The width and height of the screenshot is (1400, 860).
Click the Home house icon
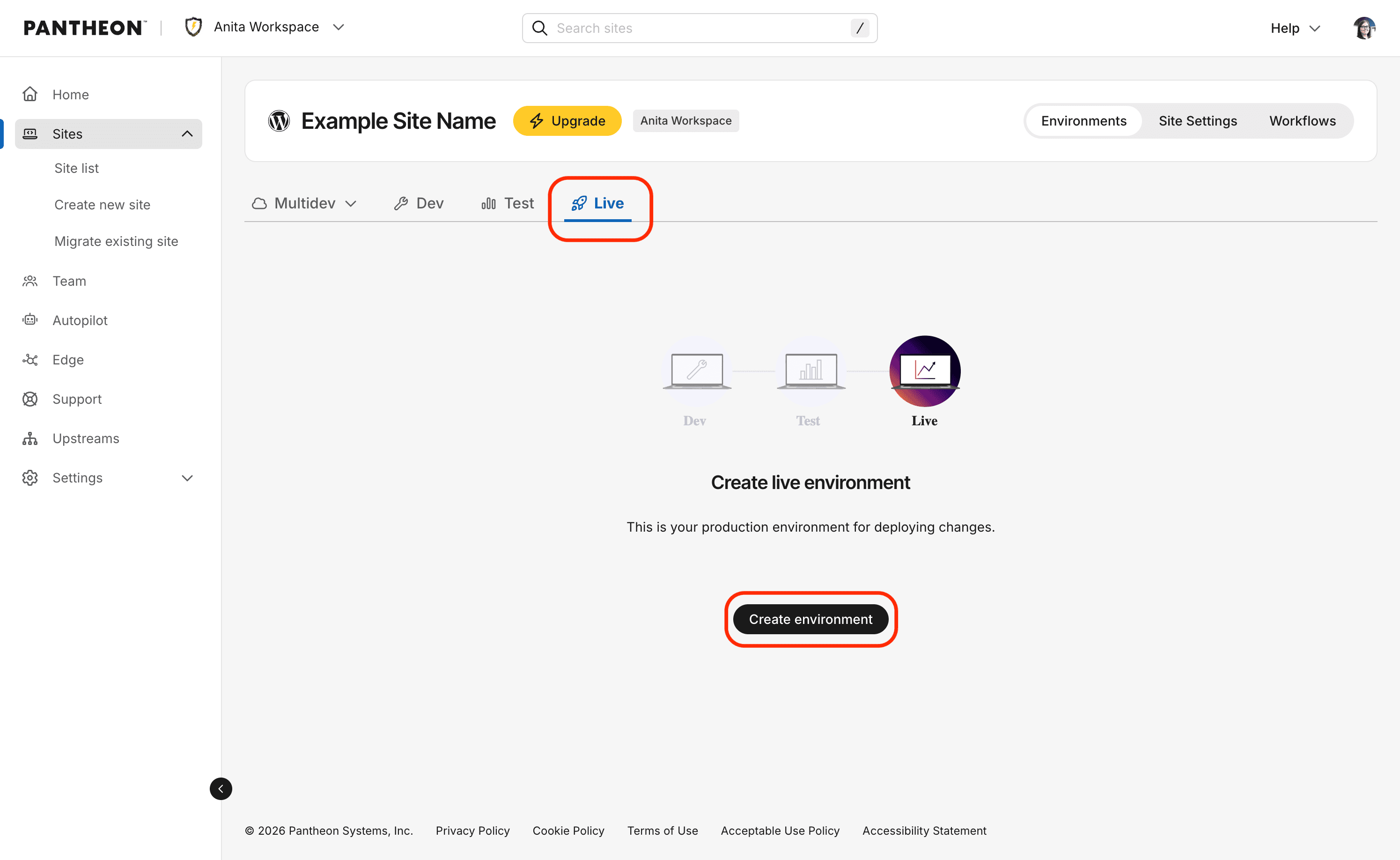coord(30,95)
